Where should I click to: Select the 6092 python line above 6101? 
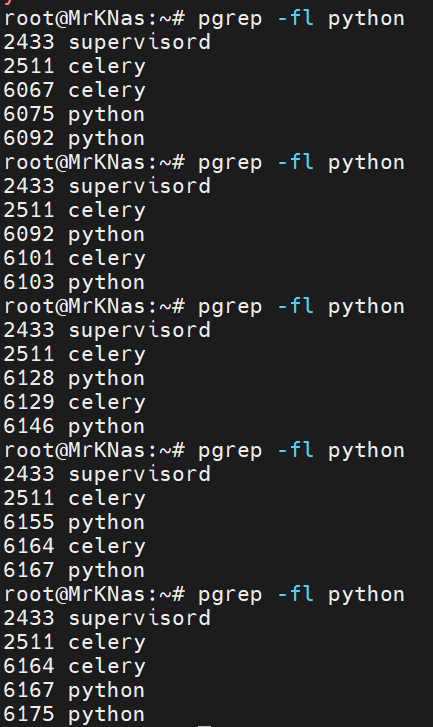74,234
